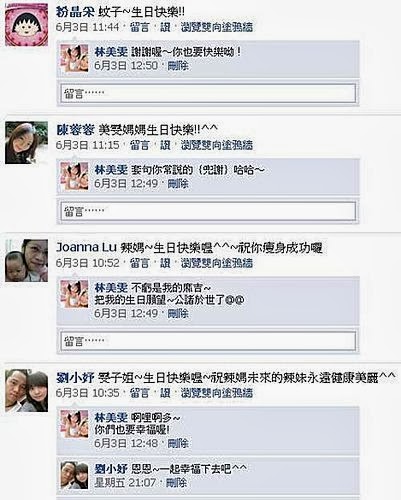Delete 劉小妤's 星期五 21:07 comment

176,482
